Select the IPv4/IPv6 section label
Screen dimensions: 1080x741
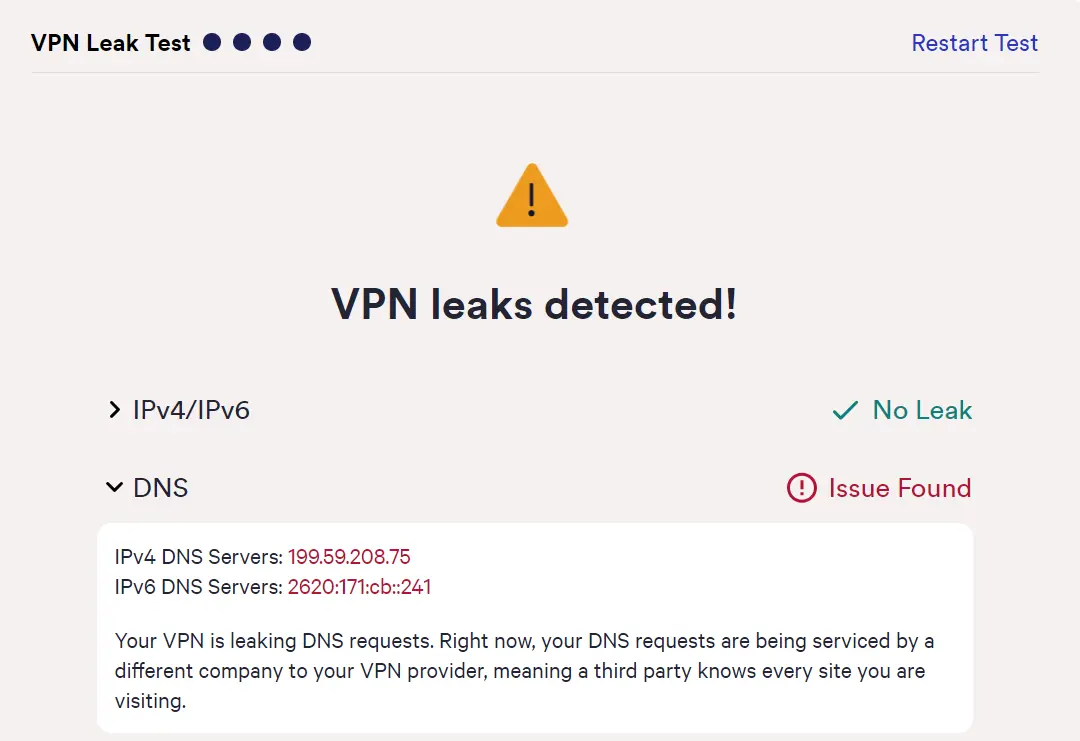tap(192, 409)
